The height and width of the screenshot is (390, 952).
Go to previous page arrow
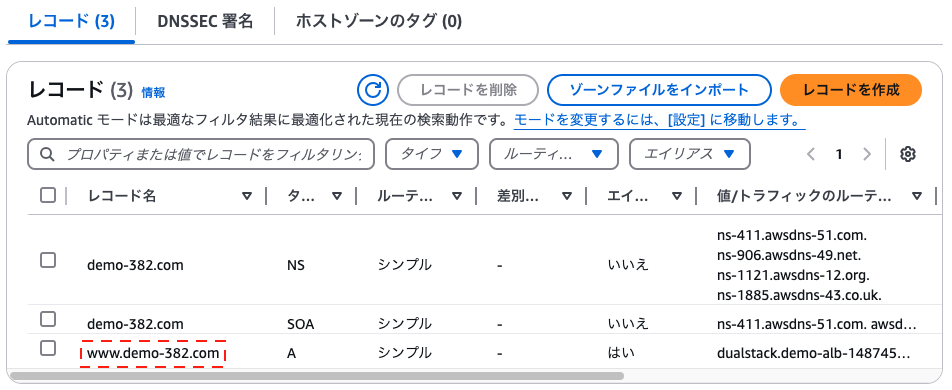(x=811, y=154)
